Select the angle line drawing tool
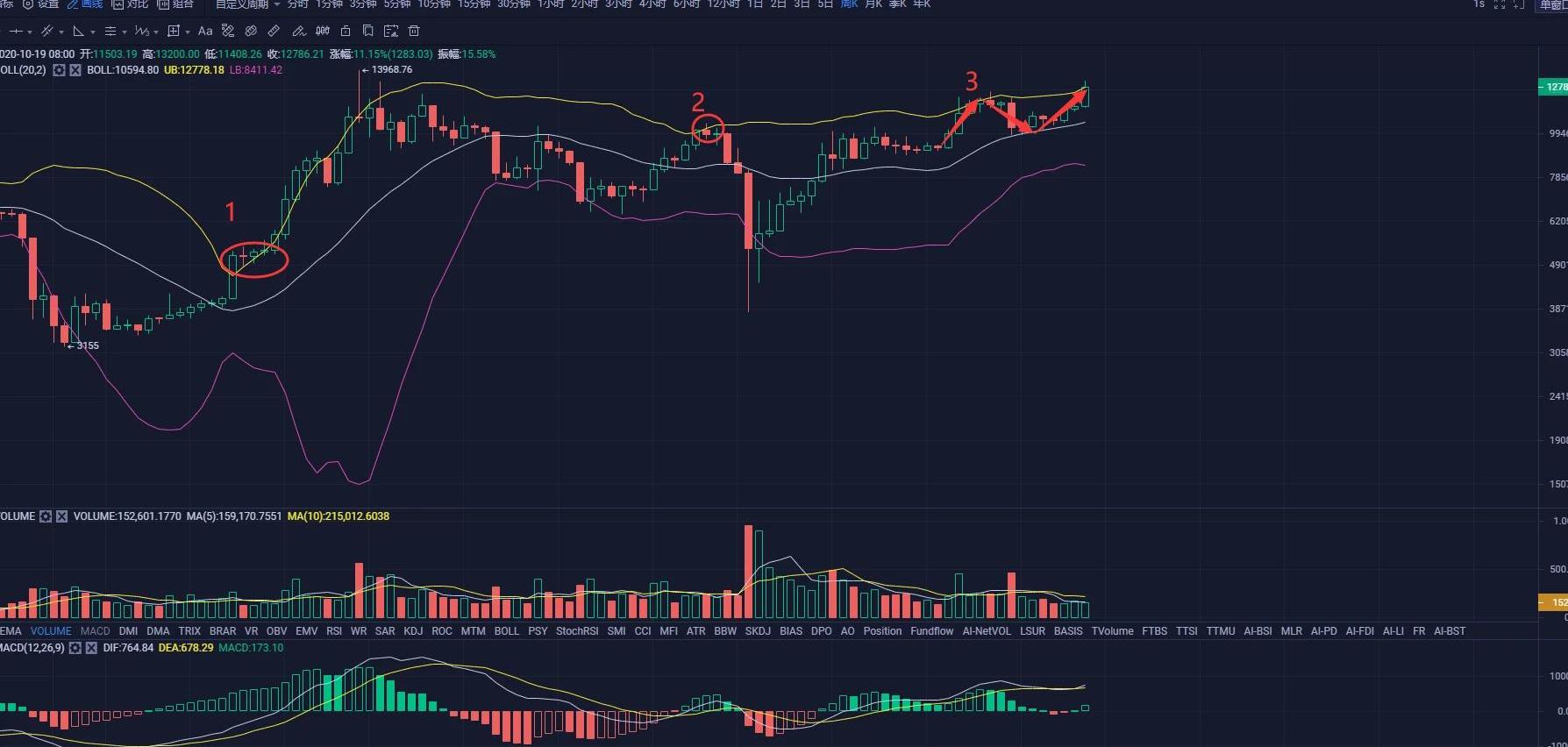Viewport: 1568px width, 747px height. coord(79,31)
